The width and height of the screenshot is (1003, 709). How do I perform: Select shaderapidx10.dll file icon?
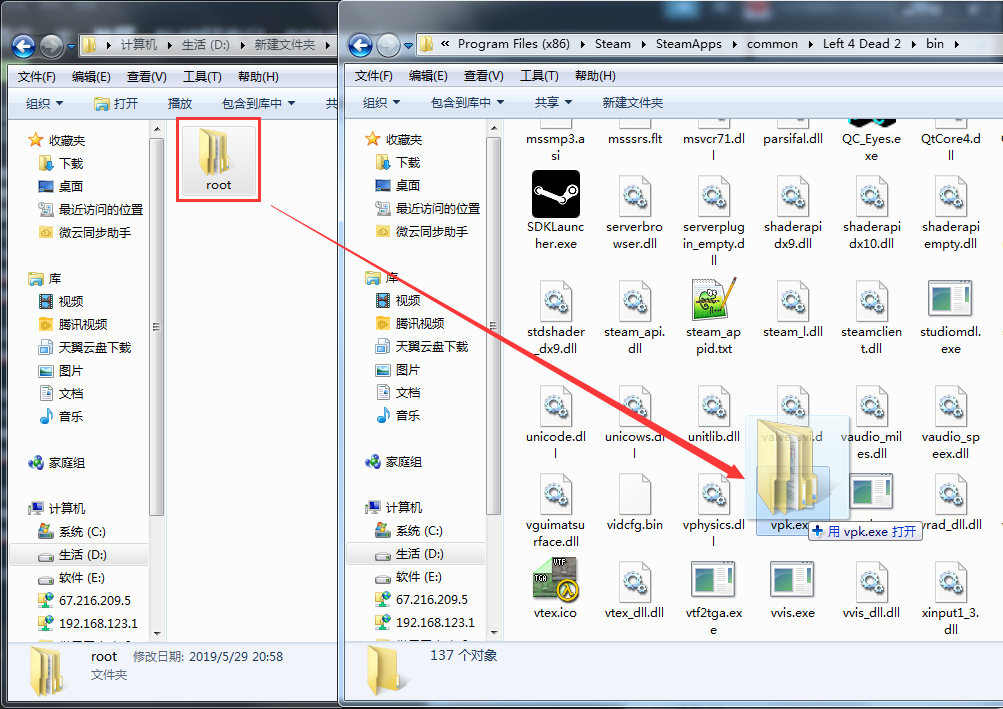871,195
